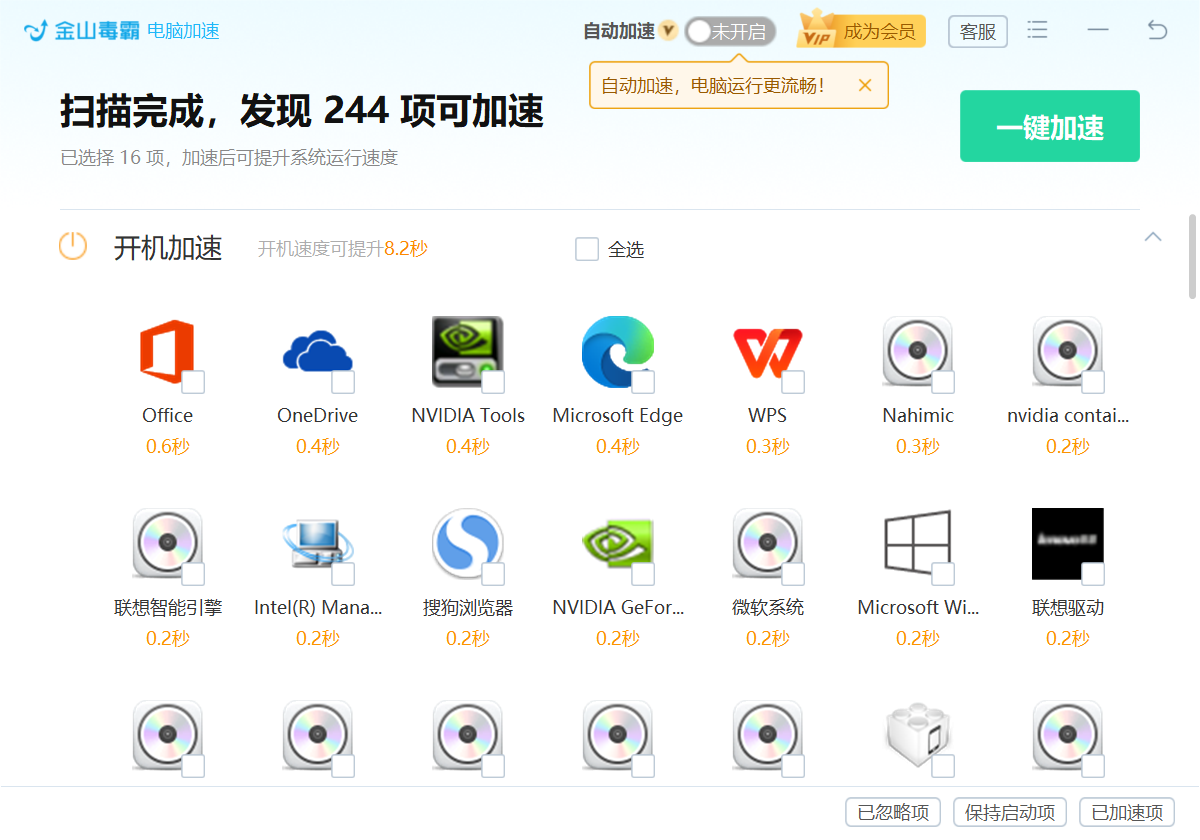Click the NVIDIA GeForce icon

(x=617, y=543)
